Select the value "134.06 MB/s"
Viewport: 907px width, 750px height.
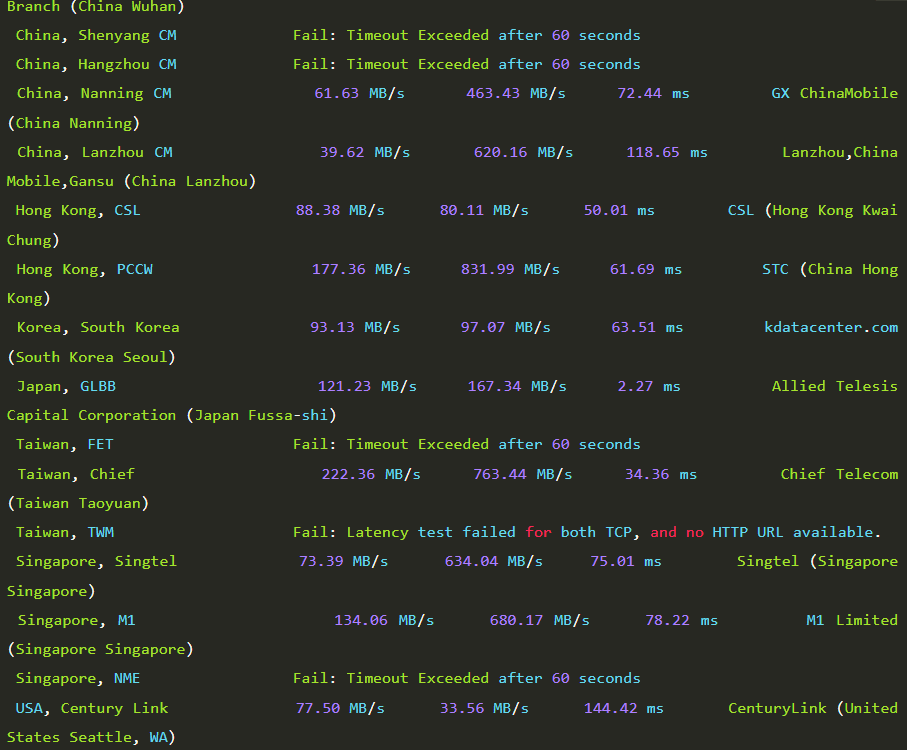[384, 620]
